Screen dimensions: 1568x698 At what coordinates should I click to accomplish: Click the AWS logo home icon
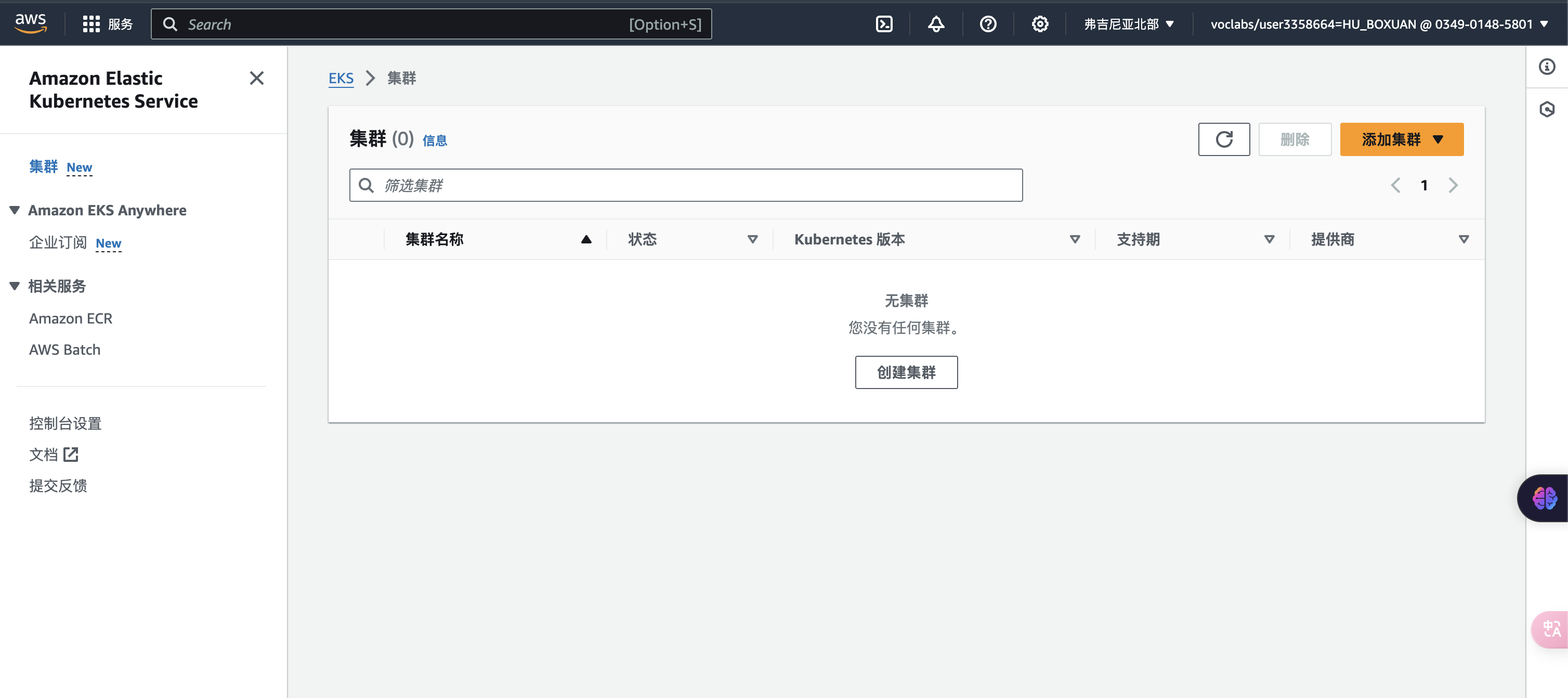pos(31,23)
